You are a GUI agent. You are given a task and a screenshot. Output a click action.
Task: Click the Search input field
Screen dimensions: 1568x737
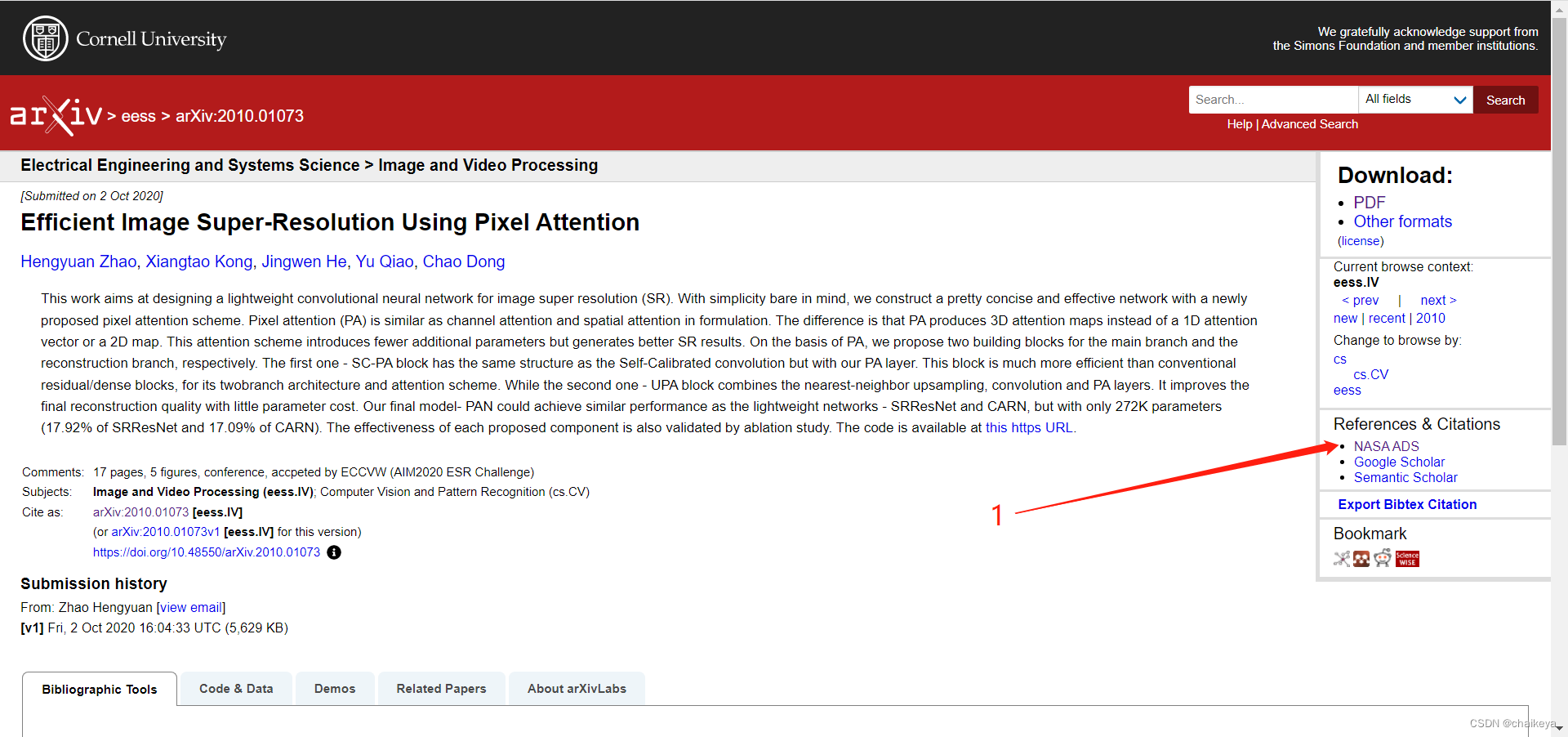click(x=1273, y=100)
